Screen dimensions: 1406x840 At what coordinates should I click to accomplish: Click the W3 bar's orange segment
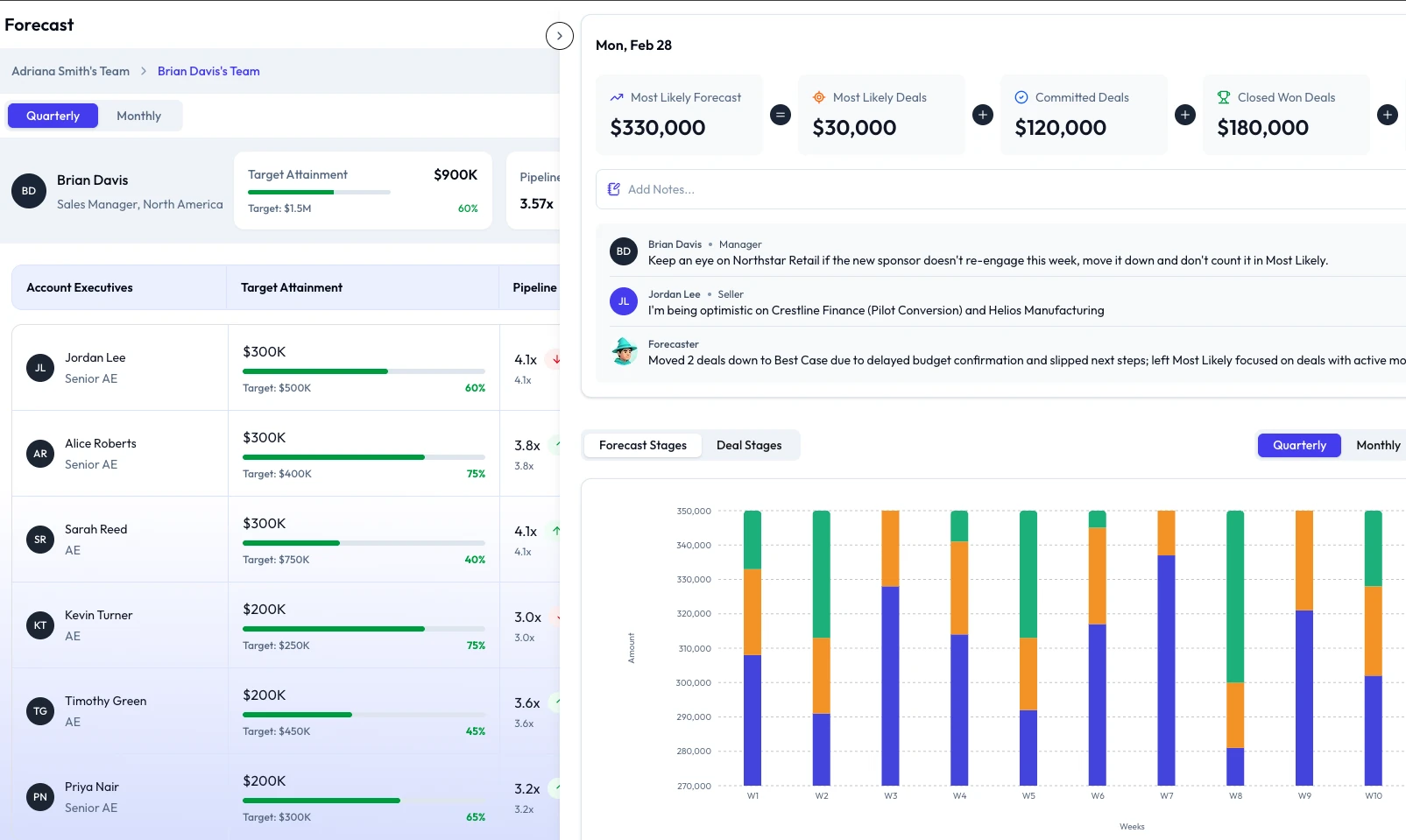pyautogui.click(x=890, y=548)
